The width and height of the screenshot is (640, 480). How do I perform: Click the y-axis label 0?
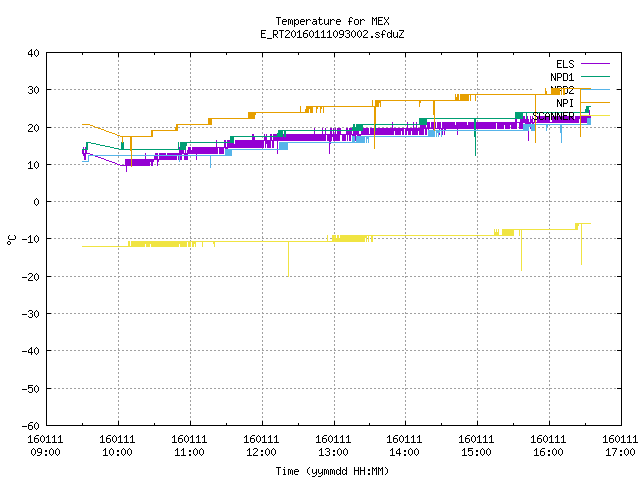coord(37,202)
